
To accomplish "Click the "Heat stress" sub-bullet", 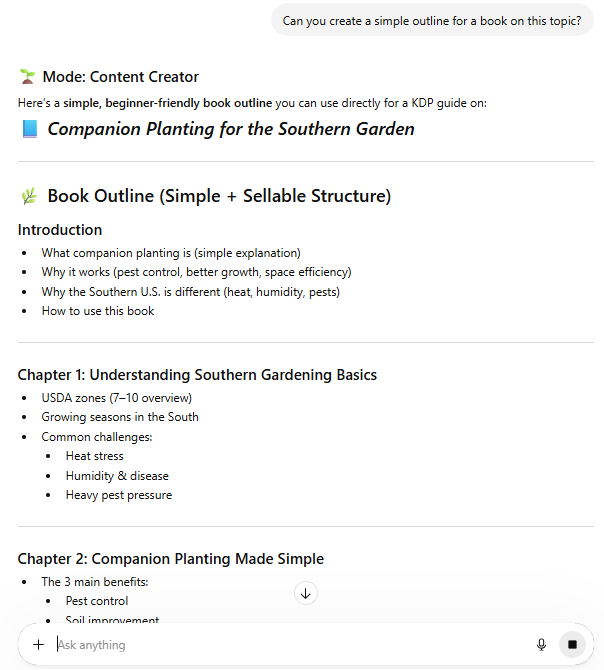I will click(95, 456).
